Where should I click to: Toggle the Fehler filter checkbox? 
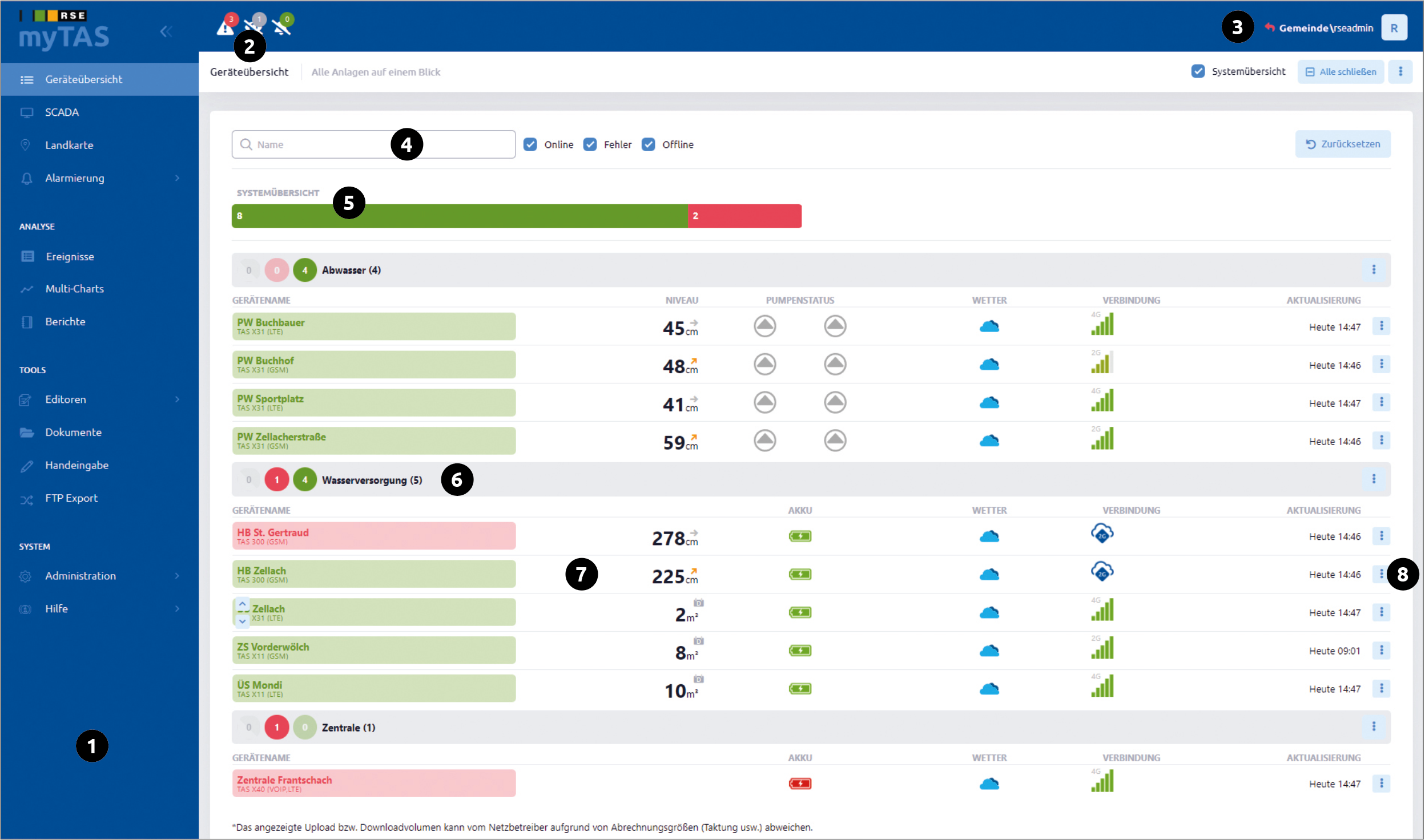(590, 144)
